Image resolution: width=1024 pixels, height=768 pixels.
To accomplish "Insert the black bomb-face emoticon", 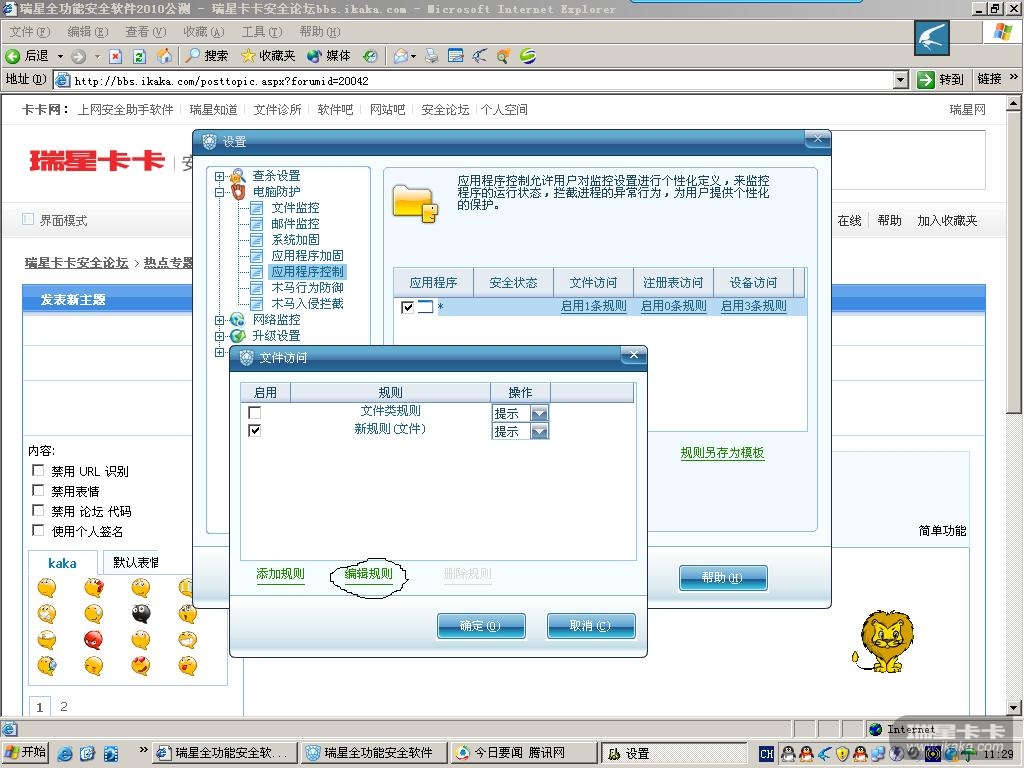I will [140, 613].
